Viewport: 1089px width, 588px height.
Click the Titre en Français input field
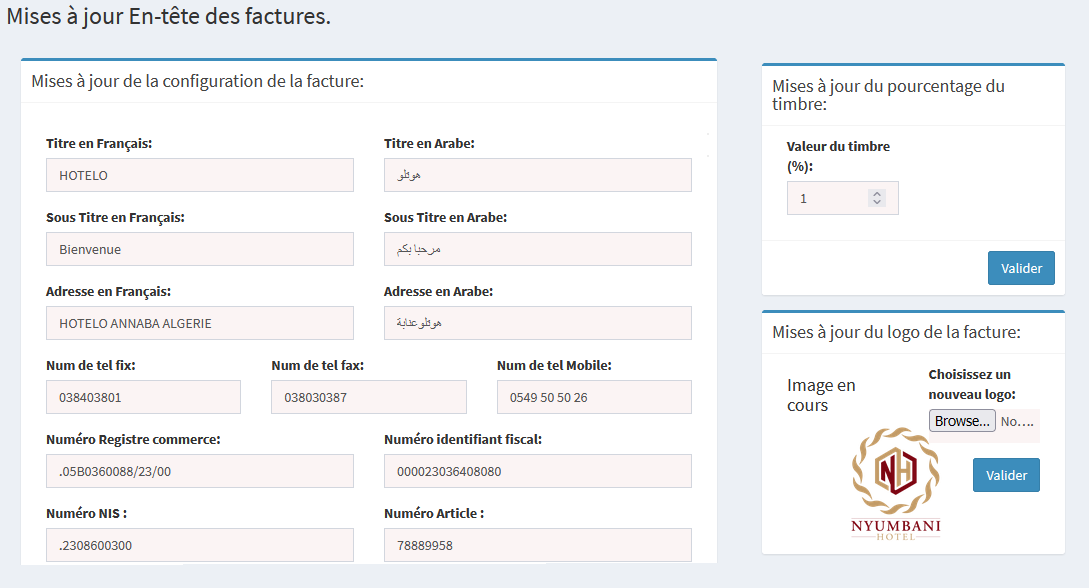[x=199, y=175]
